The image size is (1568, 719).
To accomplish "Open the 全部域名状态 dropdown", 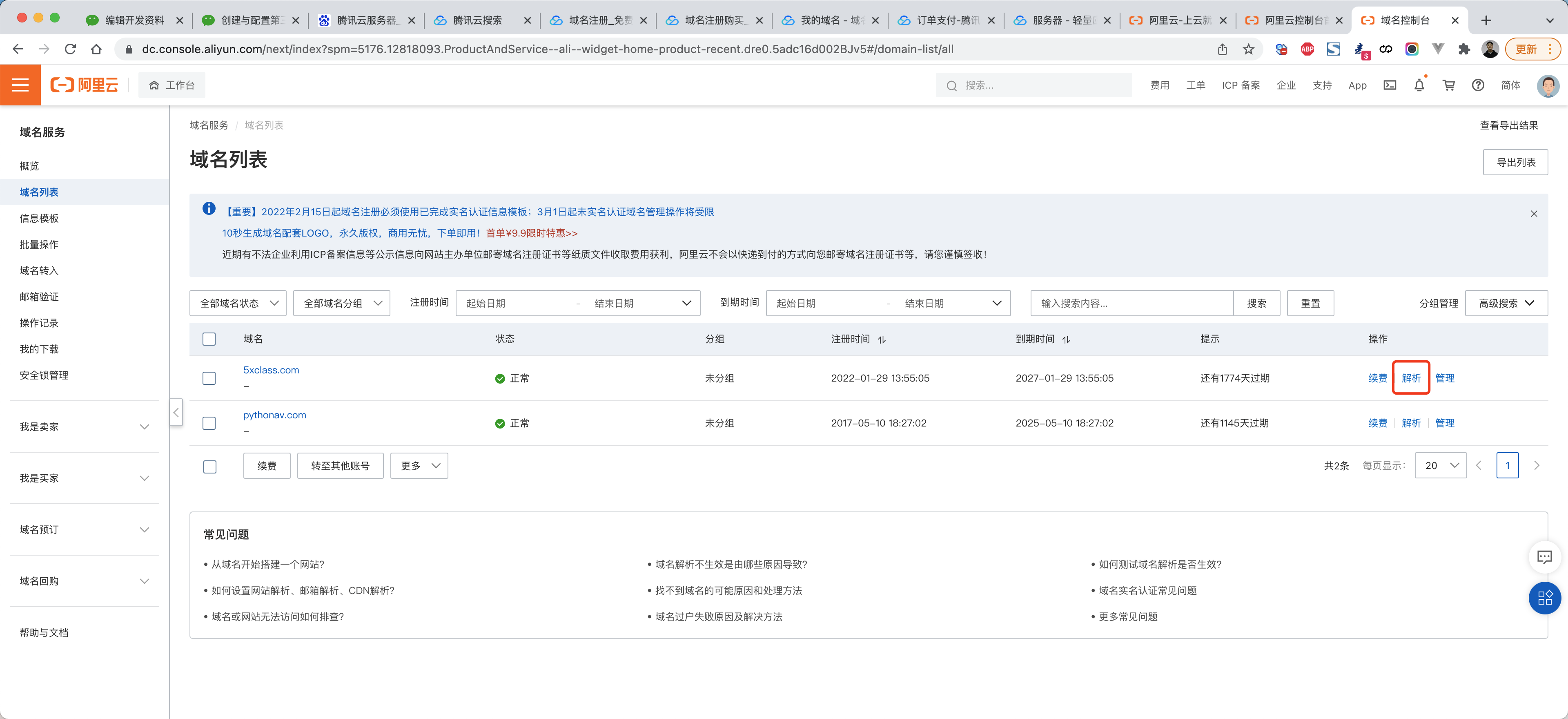I will pyautogui.click(x=238, y=303).
